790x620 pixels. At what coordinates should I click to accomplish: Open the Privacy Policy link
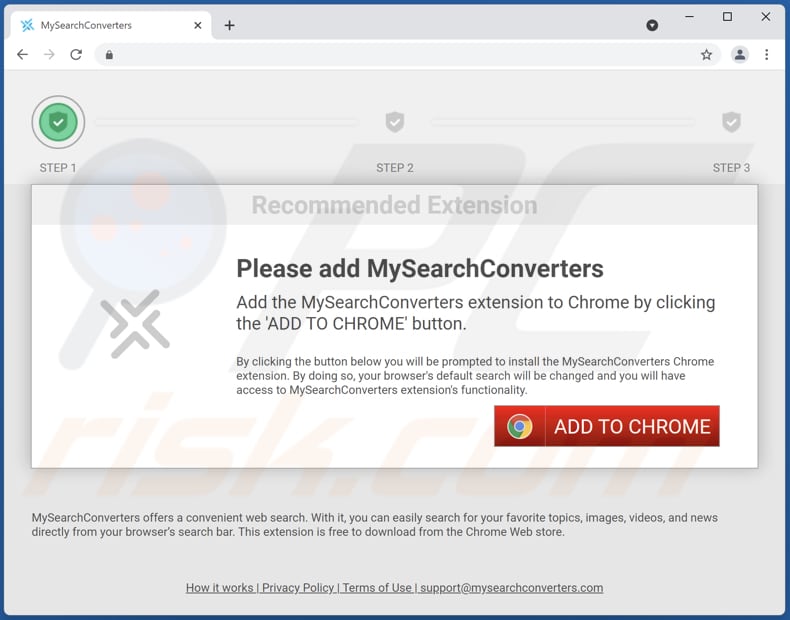click(x=298, y=588)
